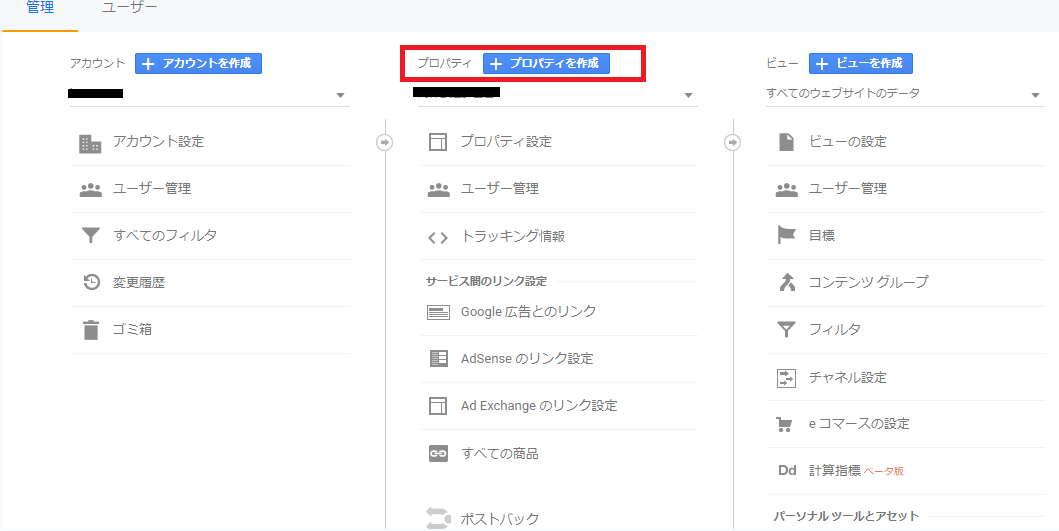The image size is (1059, 531).
Task: Expand the account selector dropdown
Action: 340,95
